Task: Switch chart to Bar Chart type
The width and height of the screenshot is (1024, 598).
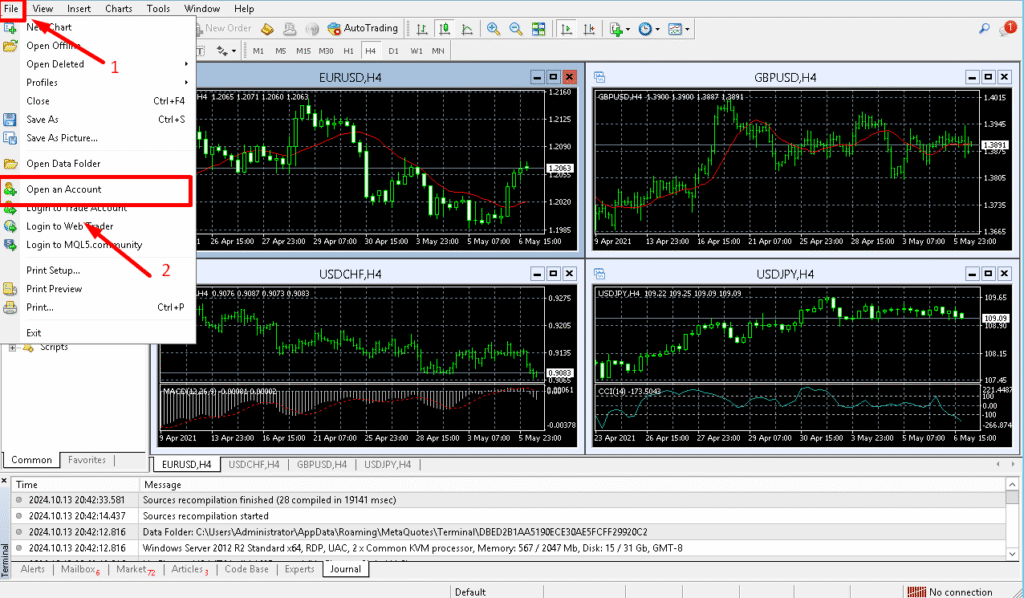Action: point(422,29)
